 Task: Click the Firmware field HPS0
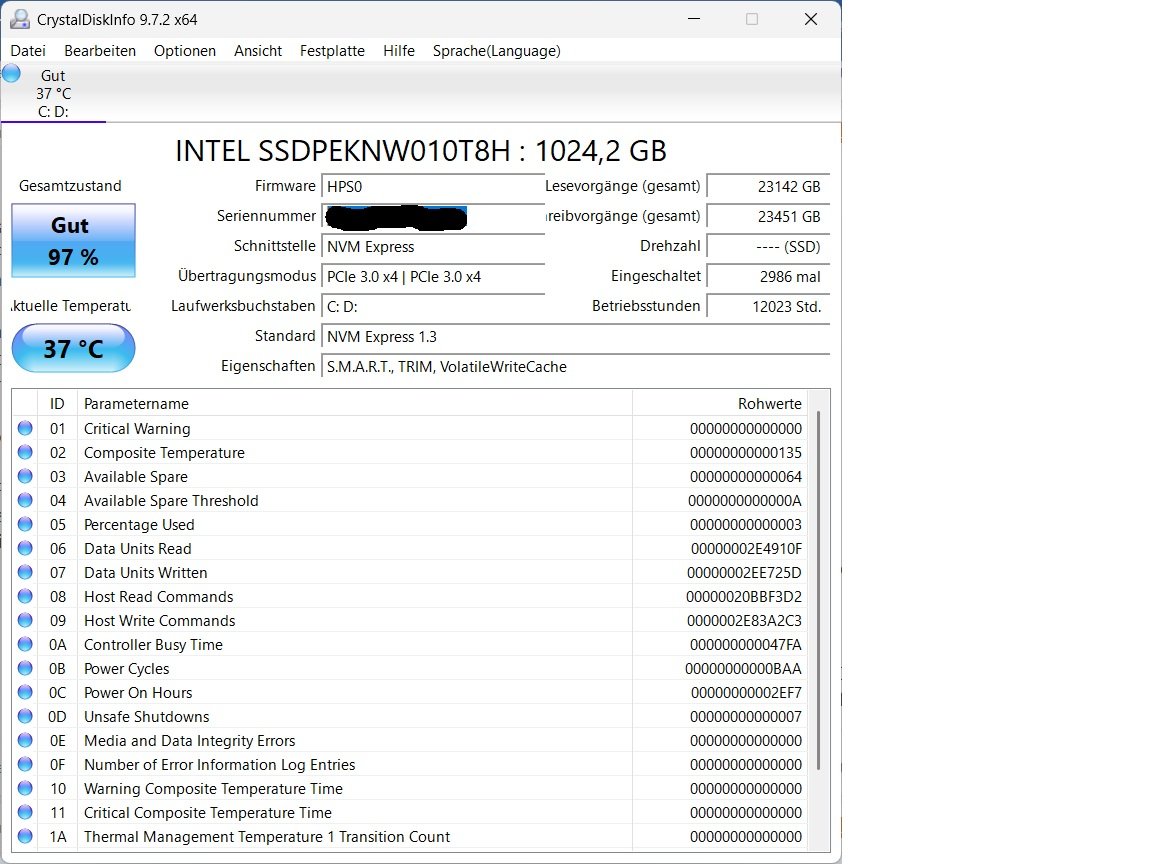point(433,187)
